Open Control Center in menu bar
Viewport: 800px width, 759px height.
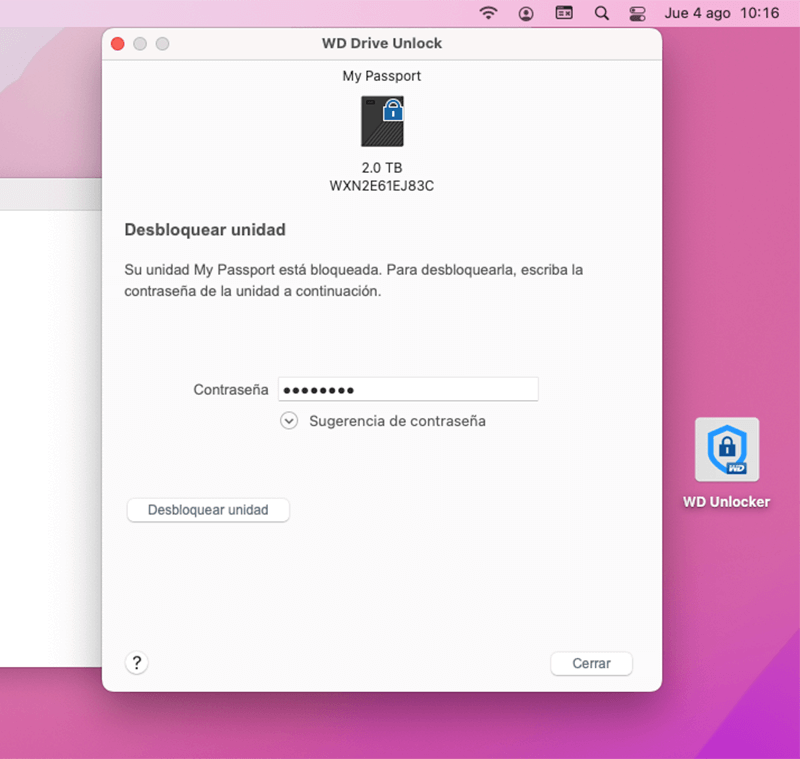point(637,13)
